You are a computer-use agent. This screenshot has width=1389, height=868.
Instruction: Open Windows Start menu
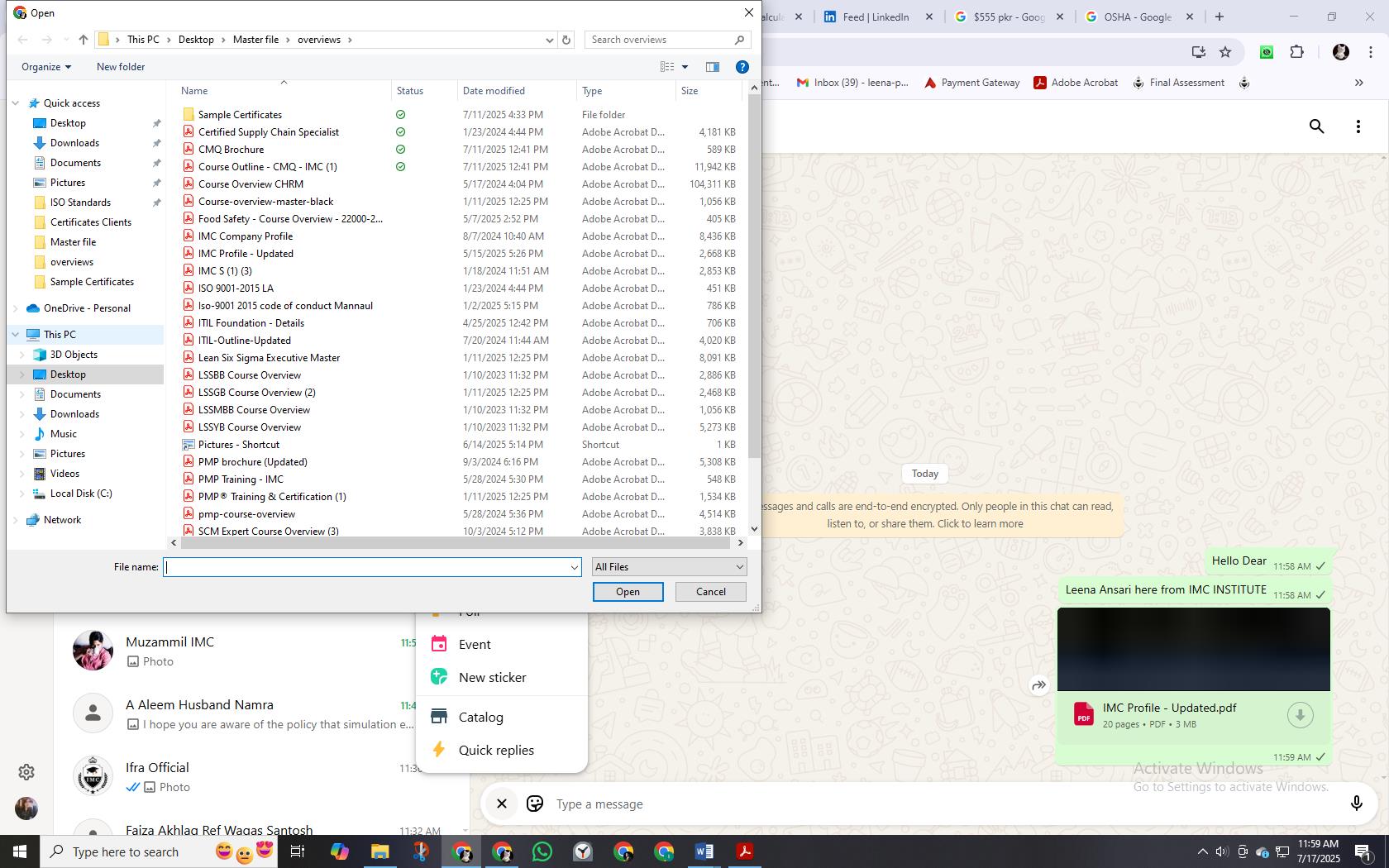tap(20, 851)
